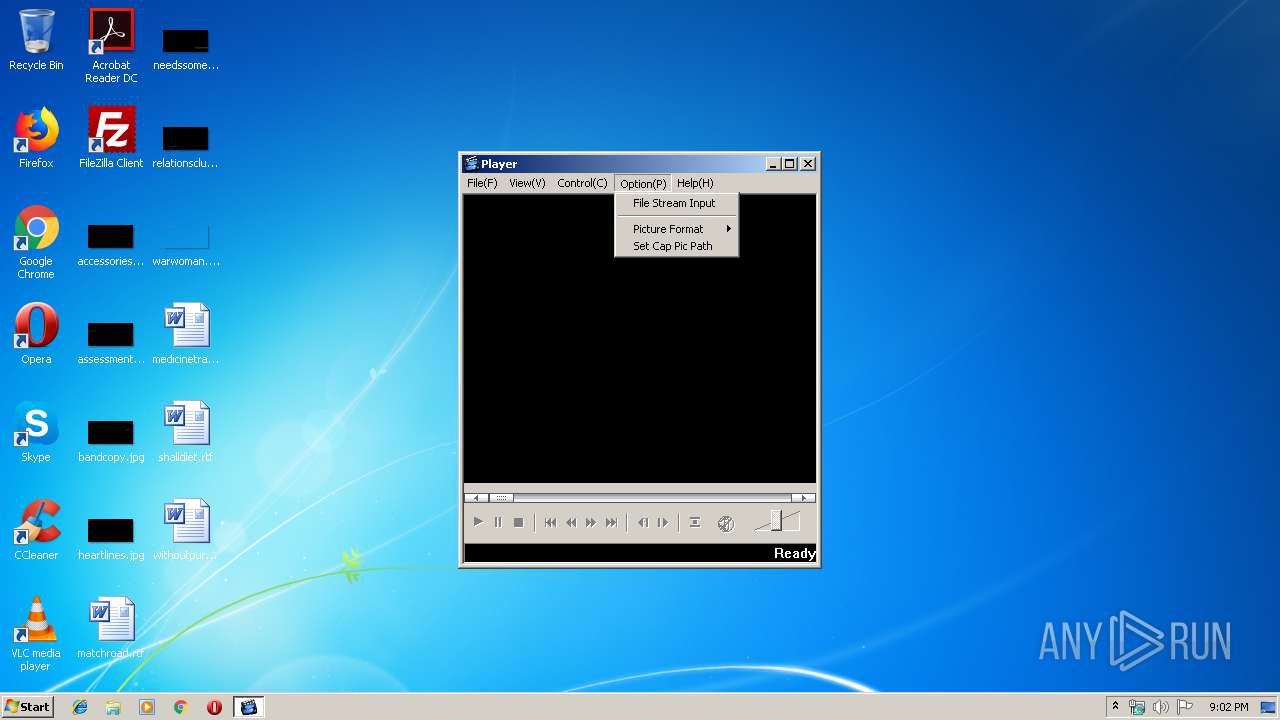Click the seek bar right arrow
This screenshot has height=720, width=1280.
803,497
